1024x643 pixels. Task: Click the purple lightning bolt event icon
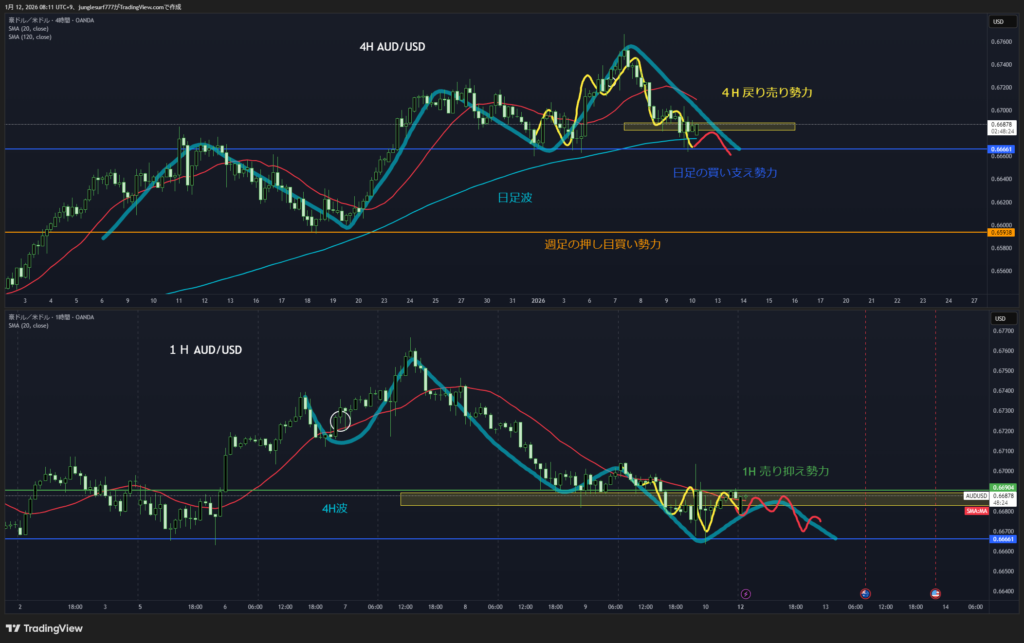point(744,593)
